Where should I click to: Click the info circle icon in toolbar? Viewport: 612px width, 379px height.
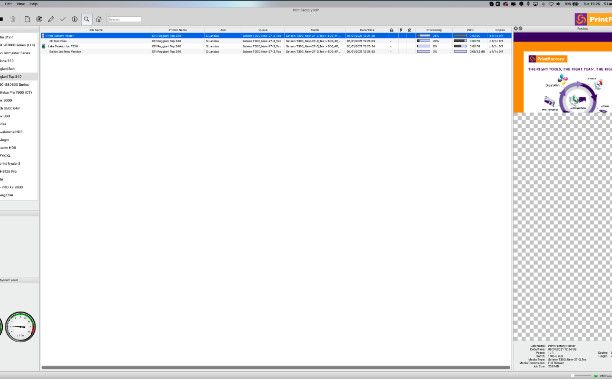tap(75, 19)
